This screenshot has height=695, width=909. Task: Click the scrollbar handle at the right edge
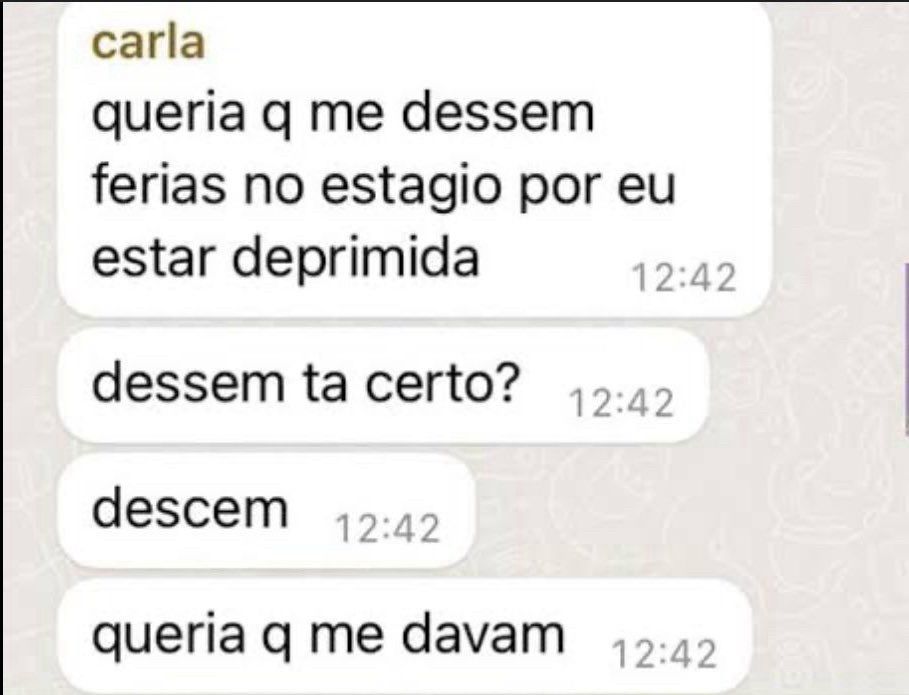pyautogui.click(x=906, y=348)
